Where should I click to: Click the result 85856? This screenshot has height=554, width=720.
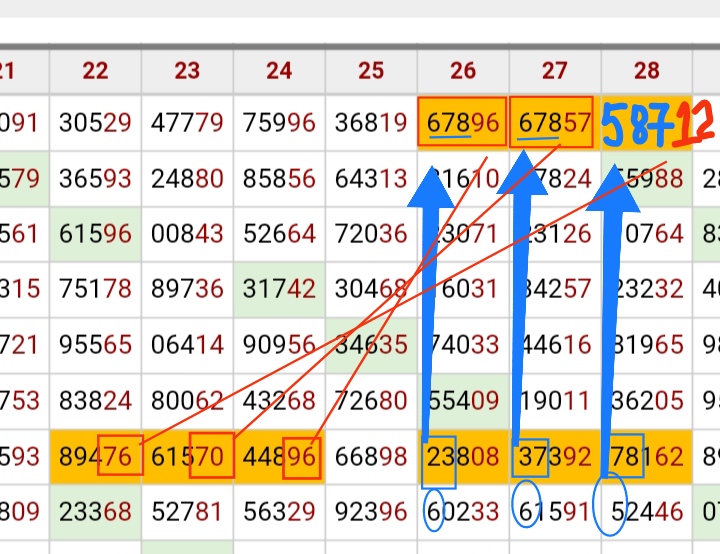[279, 178]
